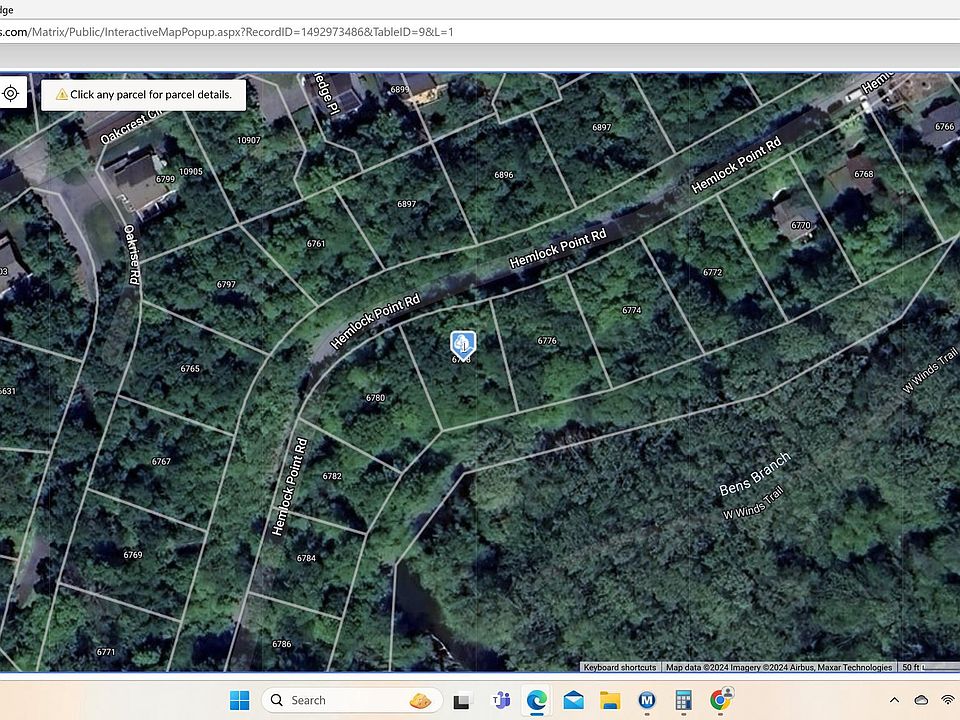The image size is (960, 720).
Task: Select parcel 6899 near the top
Action: (x=399, y=89)
